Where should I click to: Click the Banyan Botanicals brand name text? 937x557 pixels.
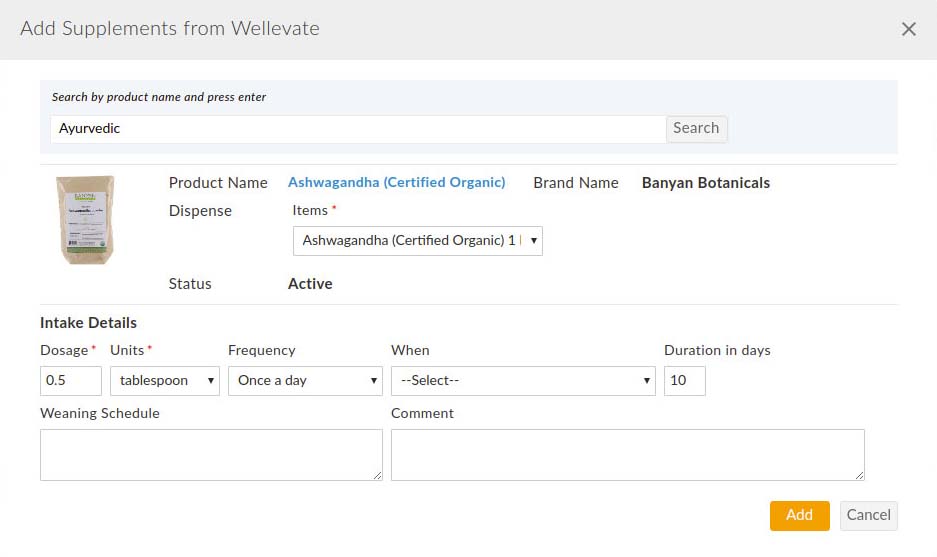pyautogui.click(x=706, y=183)
